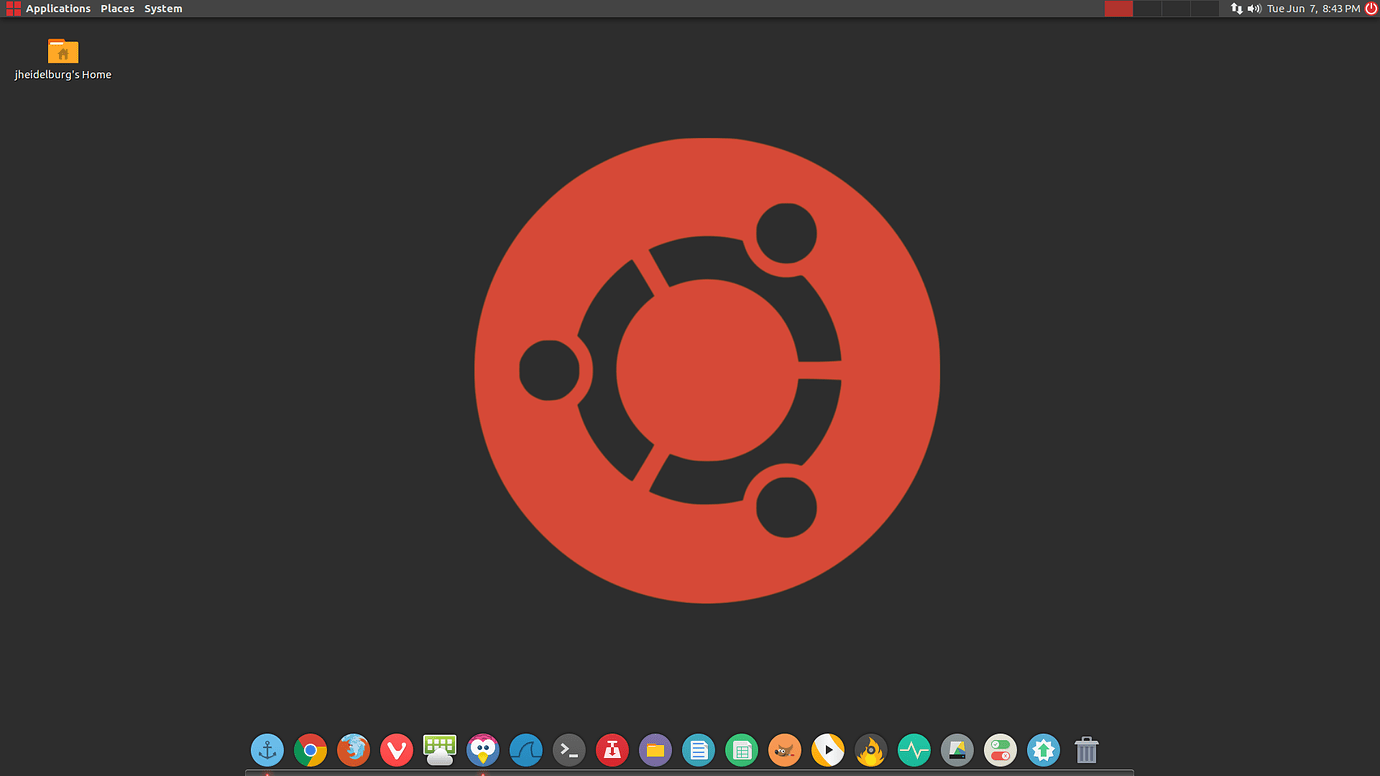Click the date and time clock
1380x776 pixels.
click(x=1313, y=8)
